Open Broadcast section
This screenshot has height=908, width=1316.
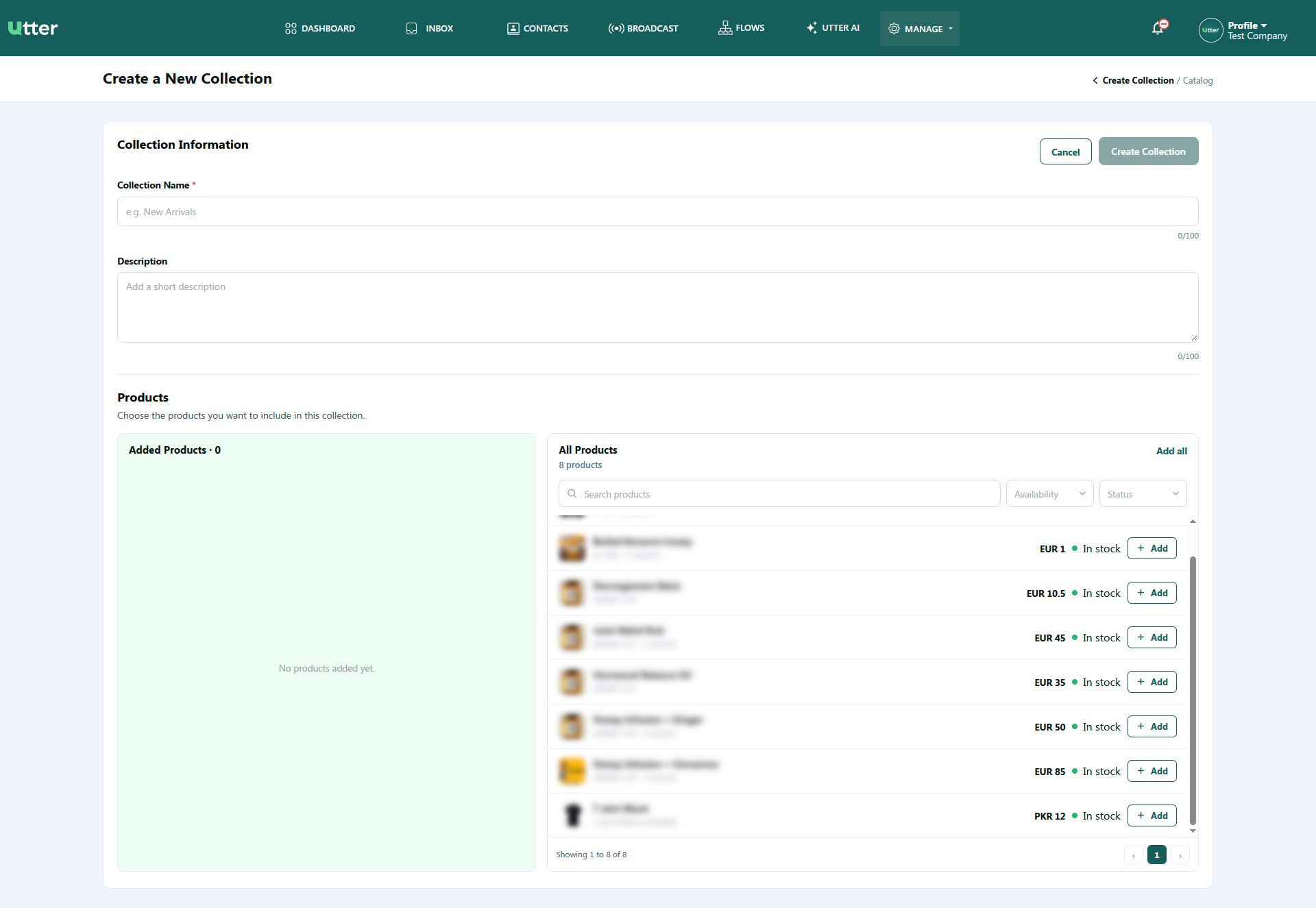[643, 28]
